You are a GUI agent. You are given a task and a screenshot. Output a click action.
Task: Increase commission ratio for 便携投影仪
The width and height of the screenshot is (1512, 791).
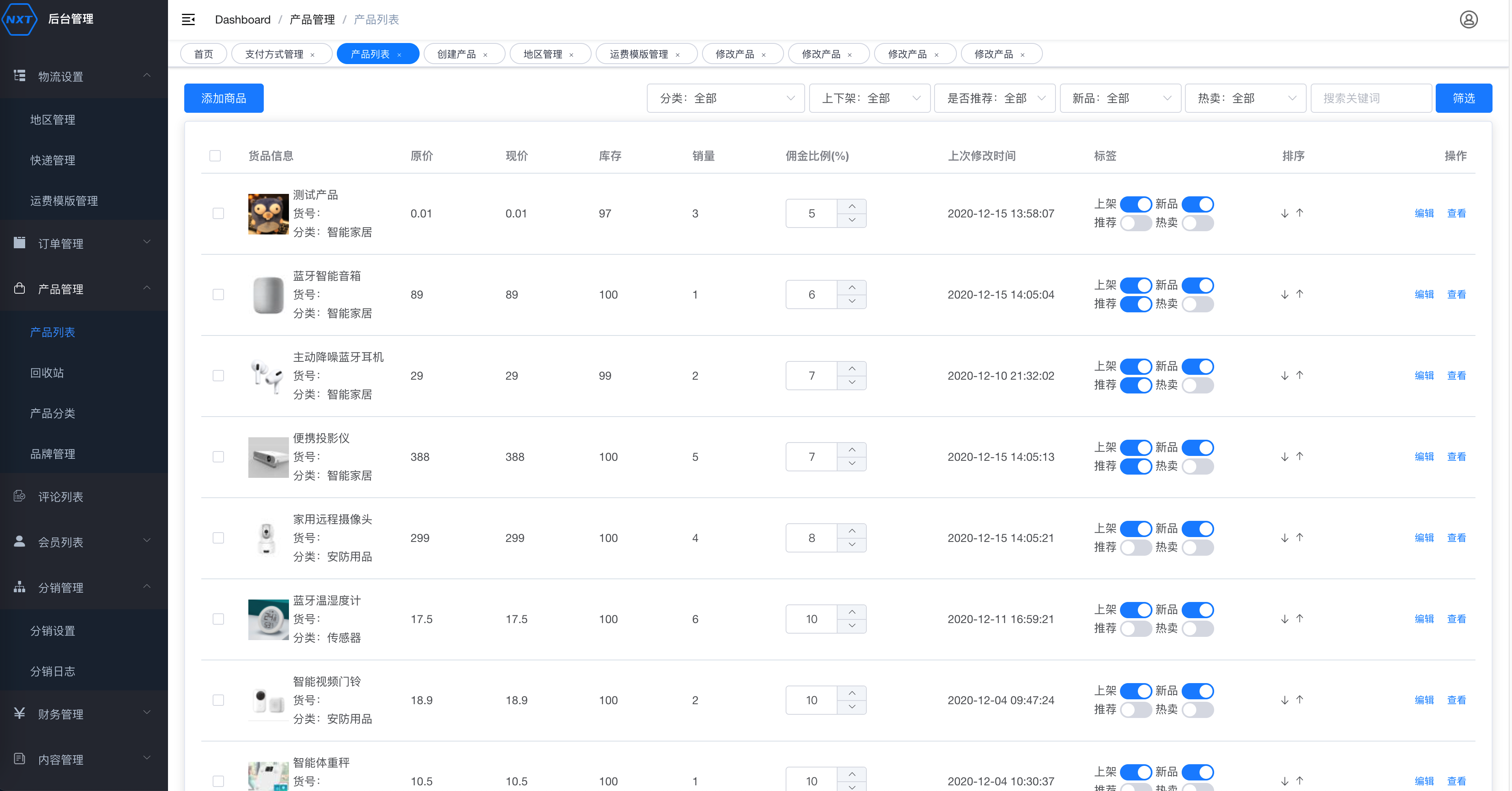(x=852, y=449)
